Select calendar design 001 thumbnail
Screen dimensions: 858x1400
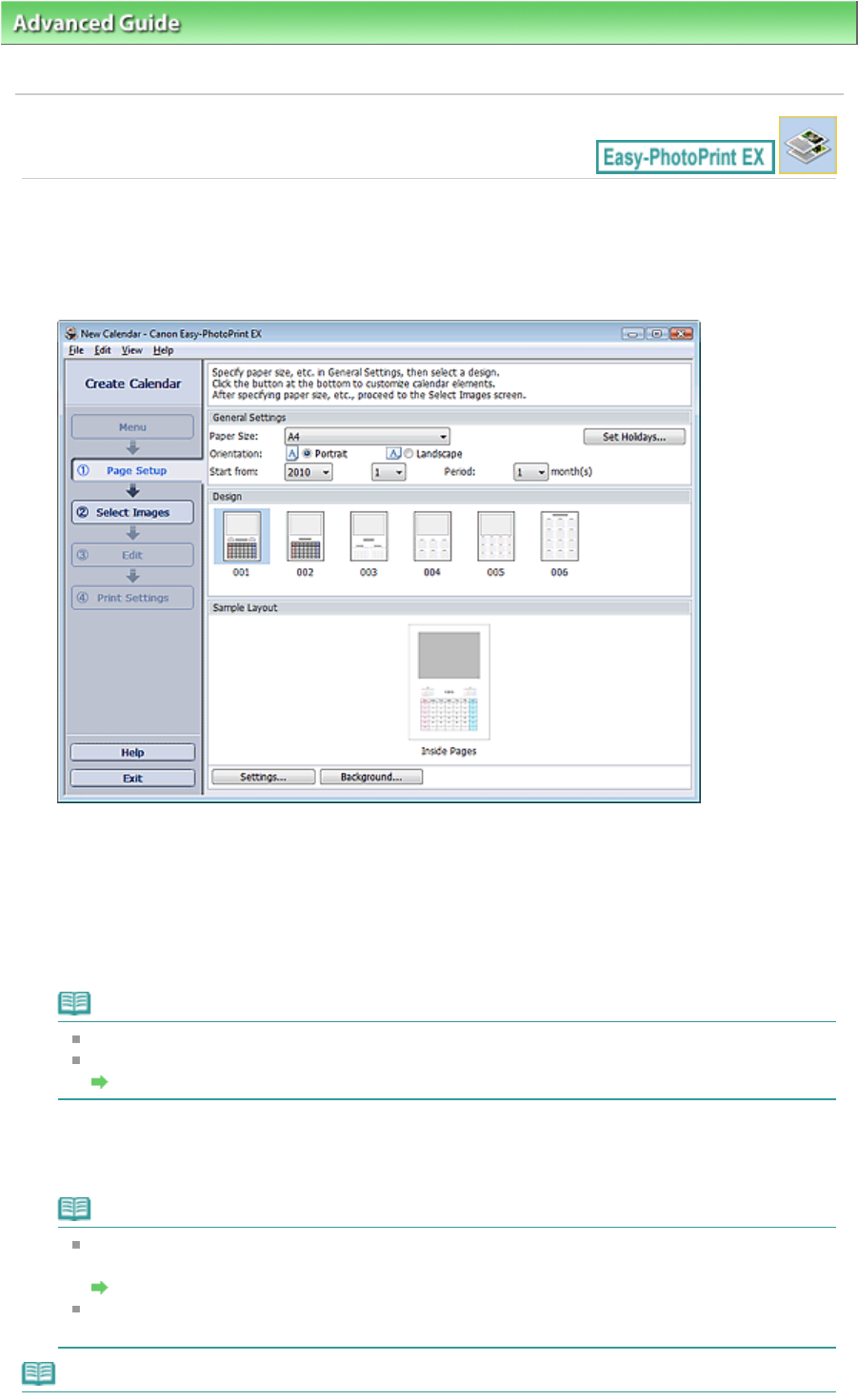(x=242, y=537)
